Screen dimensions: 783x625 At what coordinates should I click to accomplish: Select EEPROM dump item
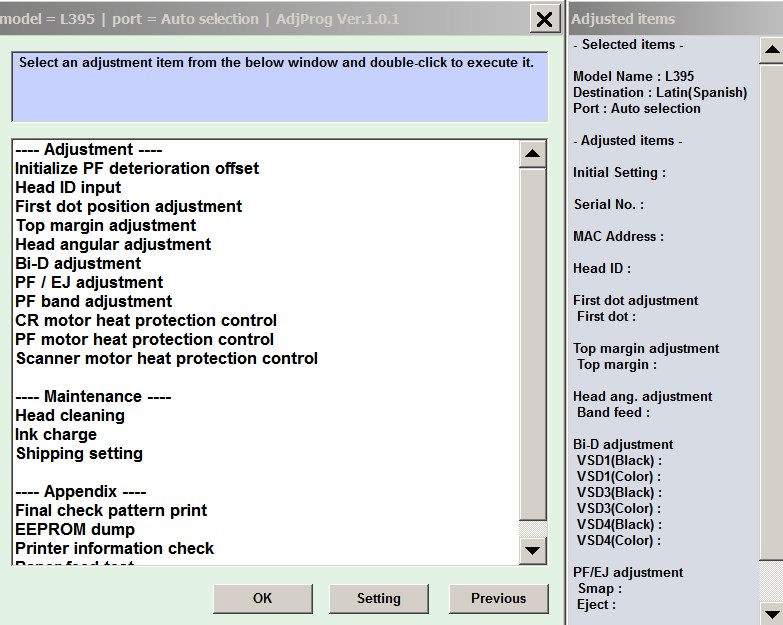tap(75, 529)
